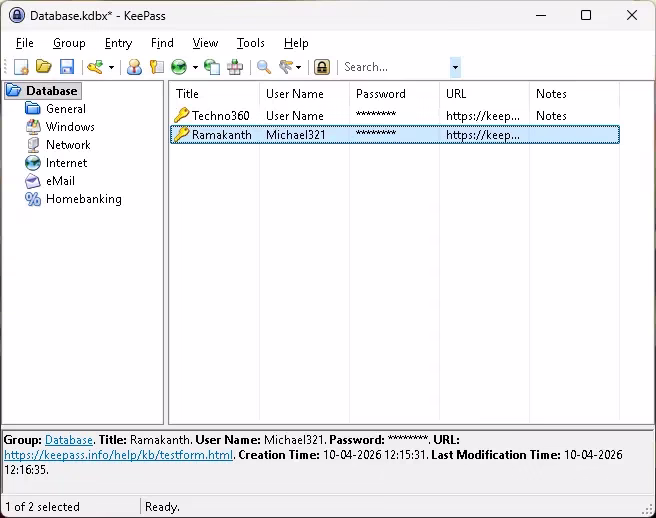The height and width of the screenshot is (518, 656).
Task: Click the Open database folder icon
Action: coord(44,67)
